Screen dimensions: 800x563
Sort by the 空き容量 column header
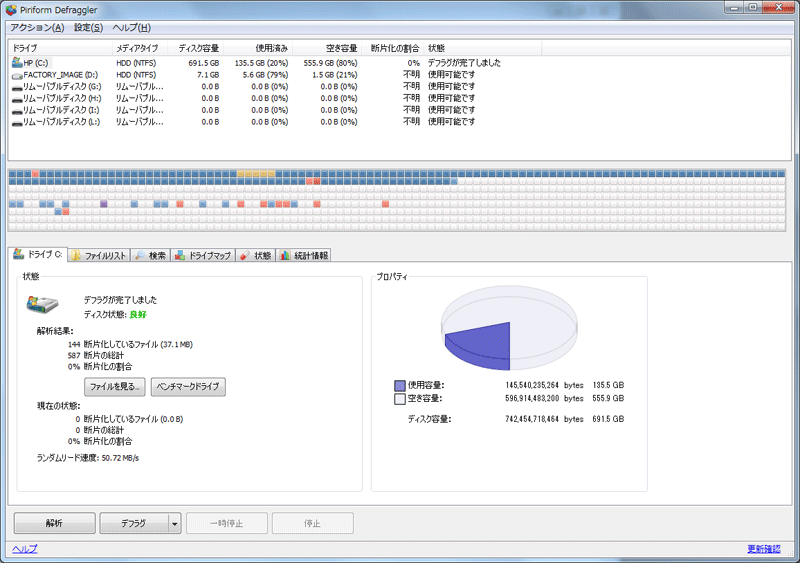327,48
